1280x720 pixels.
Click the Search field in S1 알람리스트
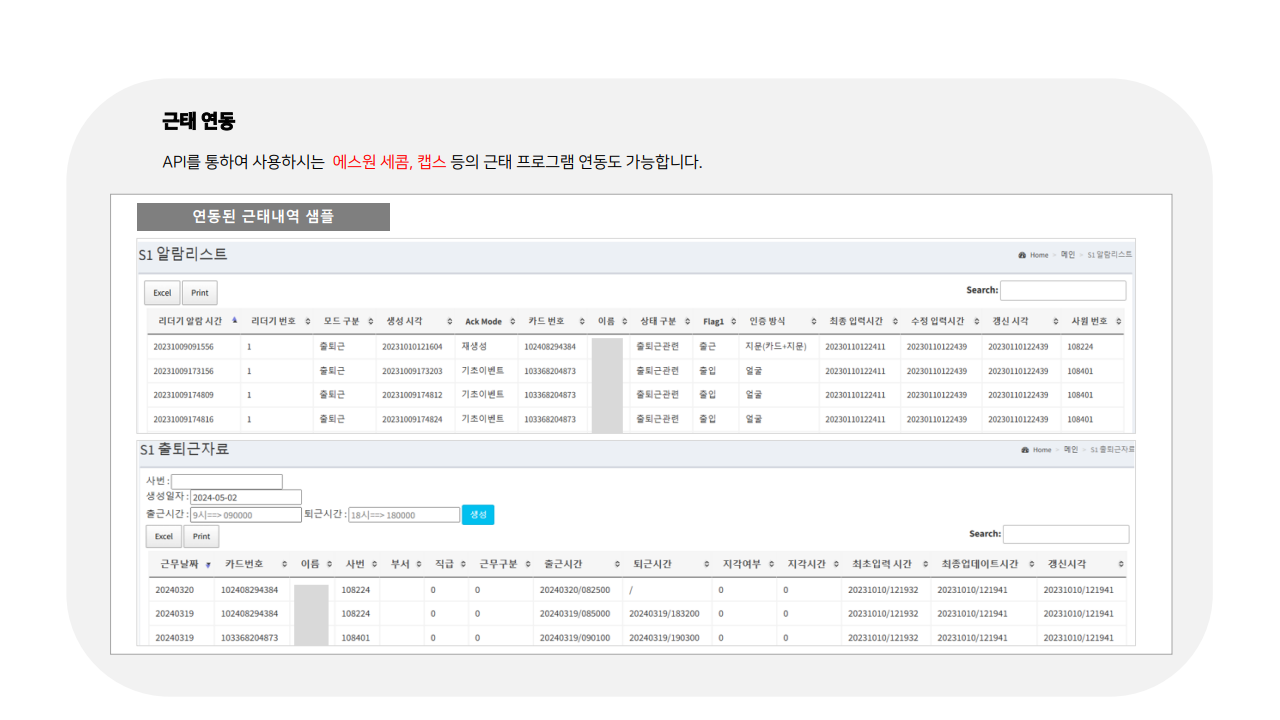1063,289
